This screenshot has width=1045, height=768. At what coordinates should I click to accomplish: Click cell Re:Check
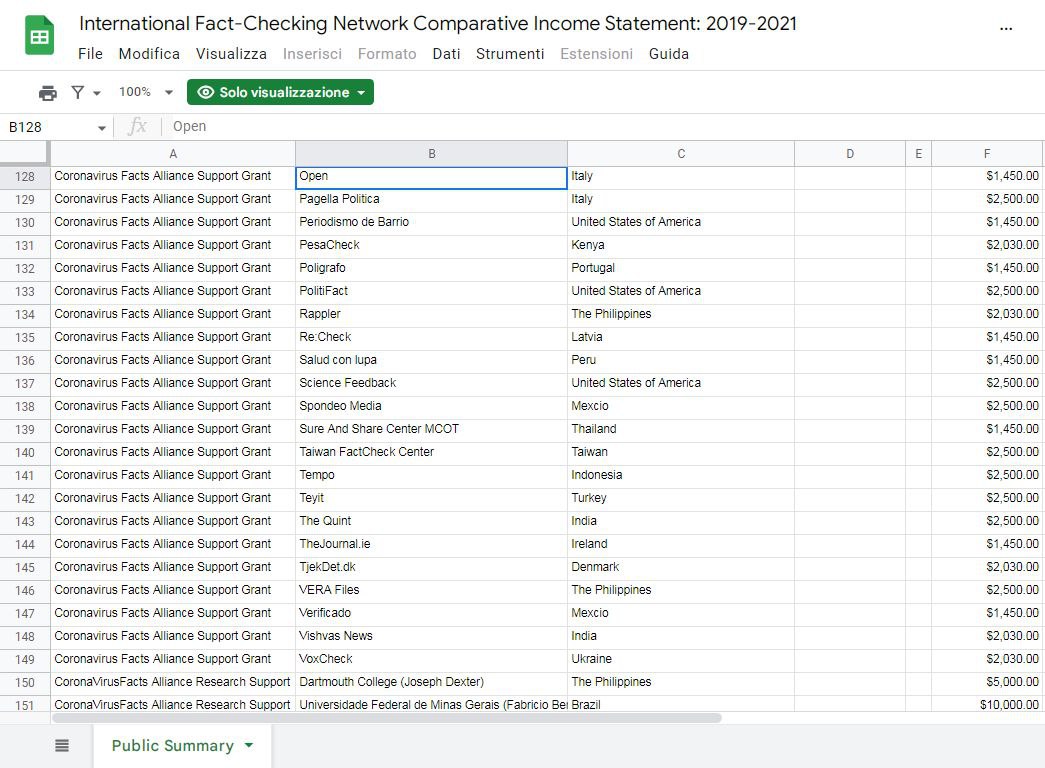point(431,337)
